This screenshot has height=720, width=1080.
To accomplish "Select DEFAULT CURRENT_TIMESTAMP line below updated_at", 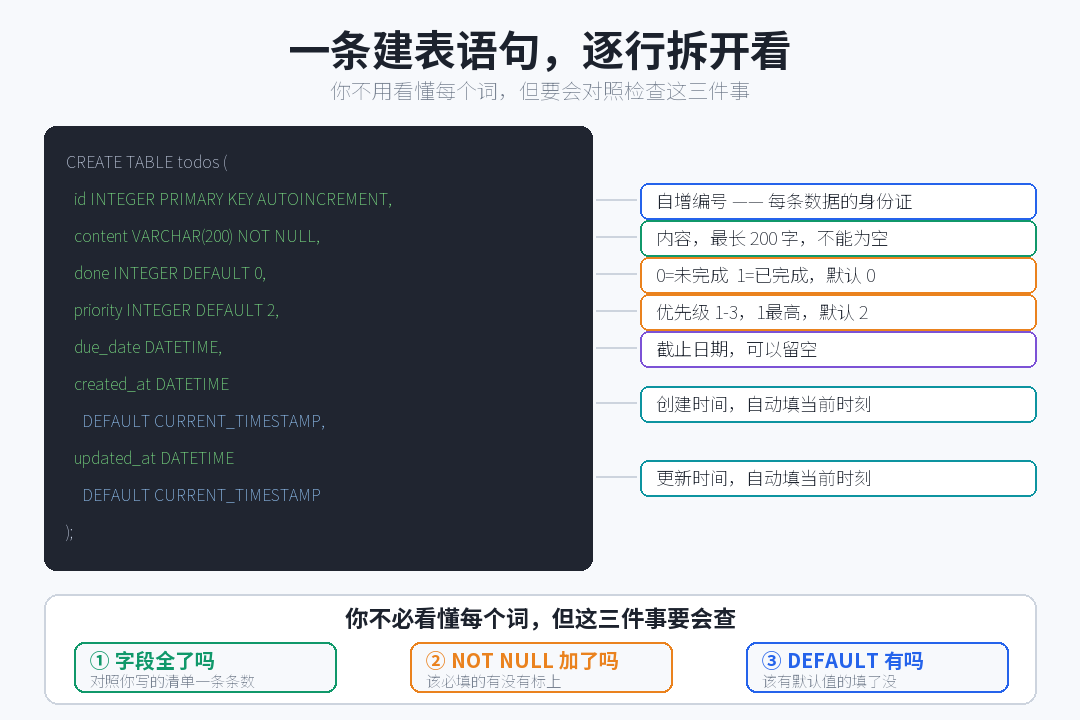I will coord(202,495).
